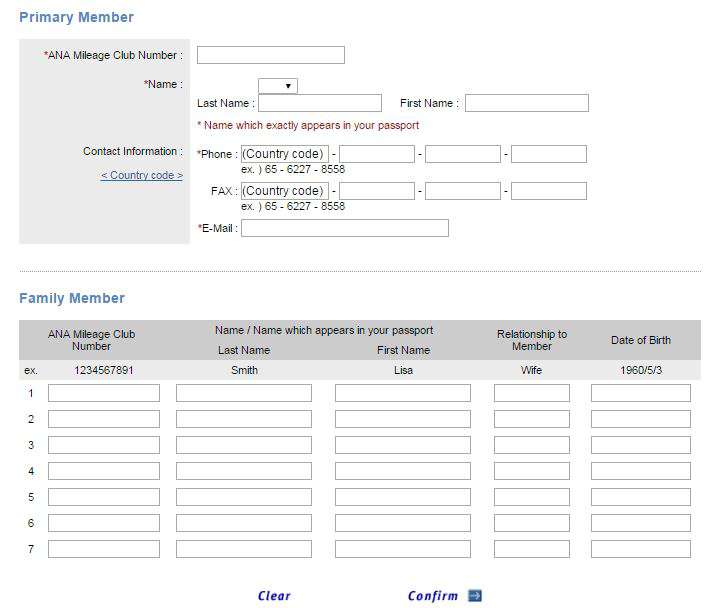Click family row 3 First Name field
Screen dimensions: 709x608
(402, 445)
